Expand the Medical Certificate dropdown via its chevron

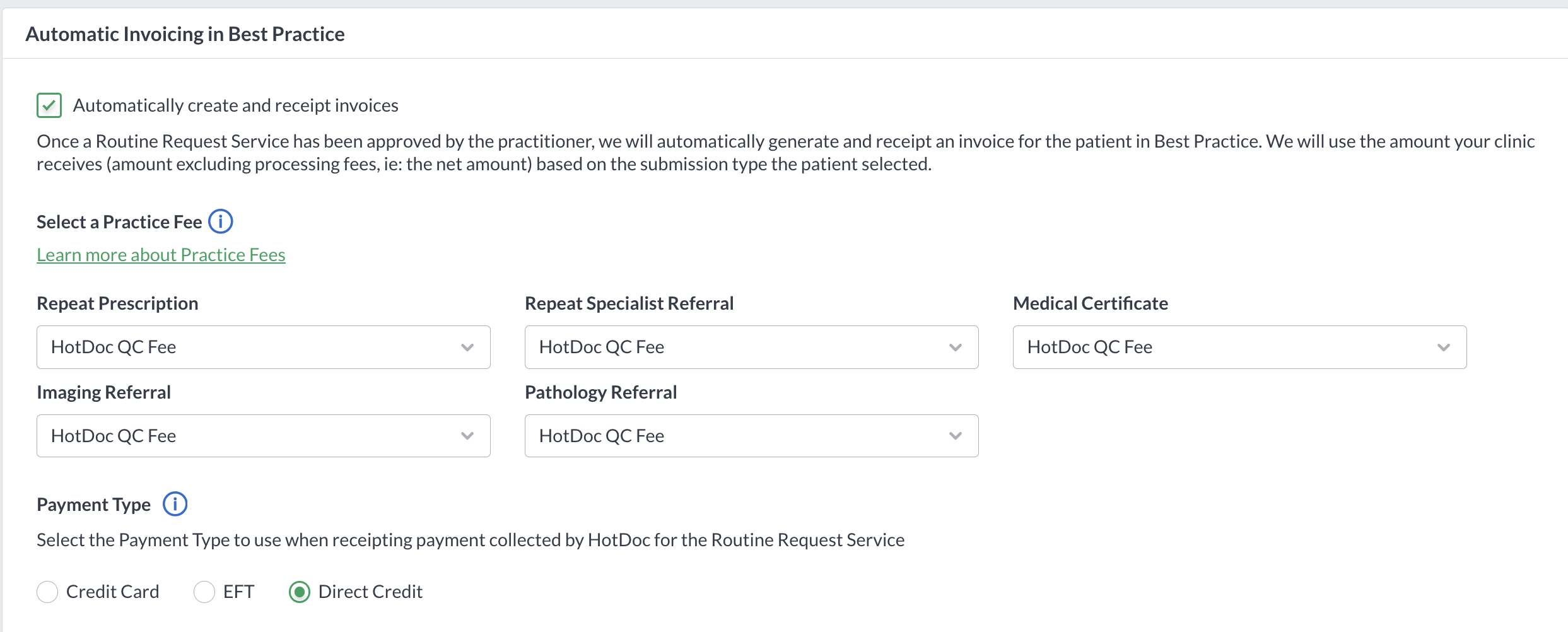(x=1444, y=347)
